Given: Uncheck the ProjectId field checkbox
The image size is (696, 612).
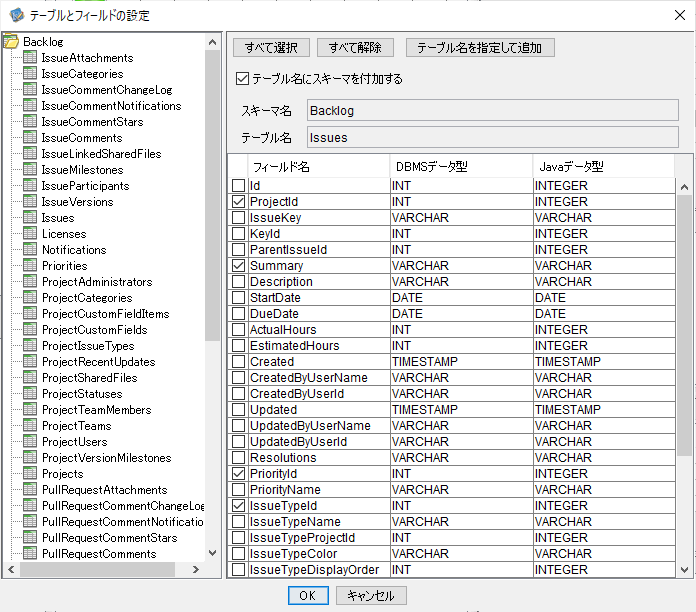Looking at the screenshot, I should coord(238,201).
